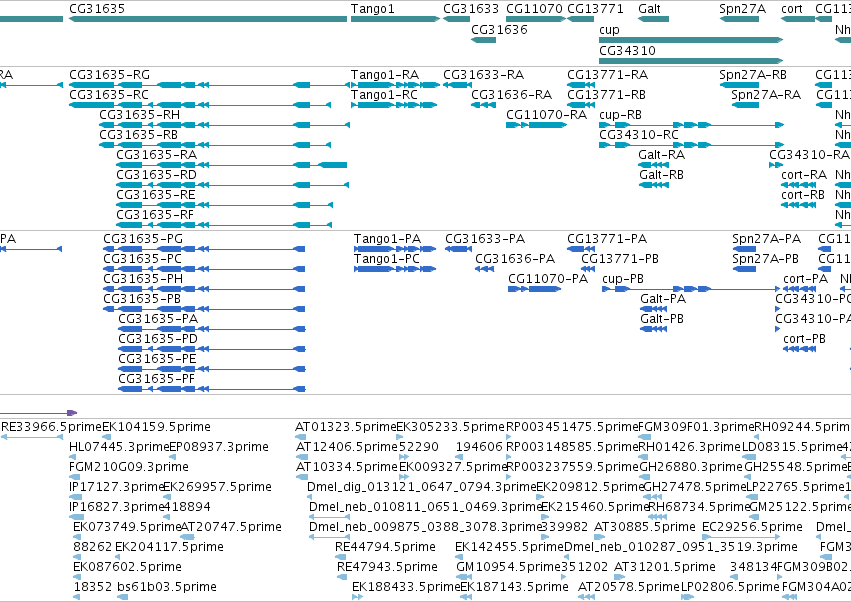
Task: Select the Tango1-PC protein label
Action: pyautogui.click(x=386, y=259)
